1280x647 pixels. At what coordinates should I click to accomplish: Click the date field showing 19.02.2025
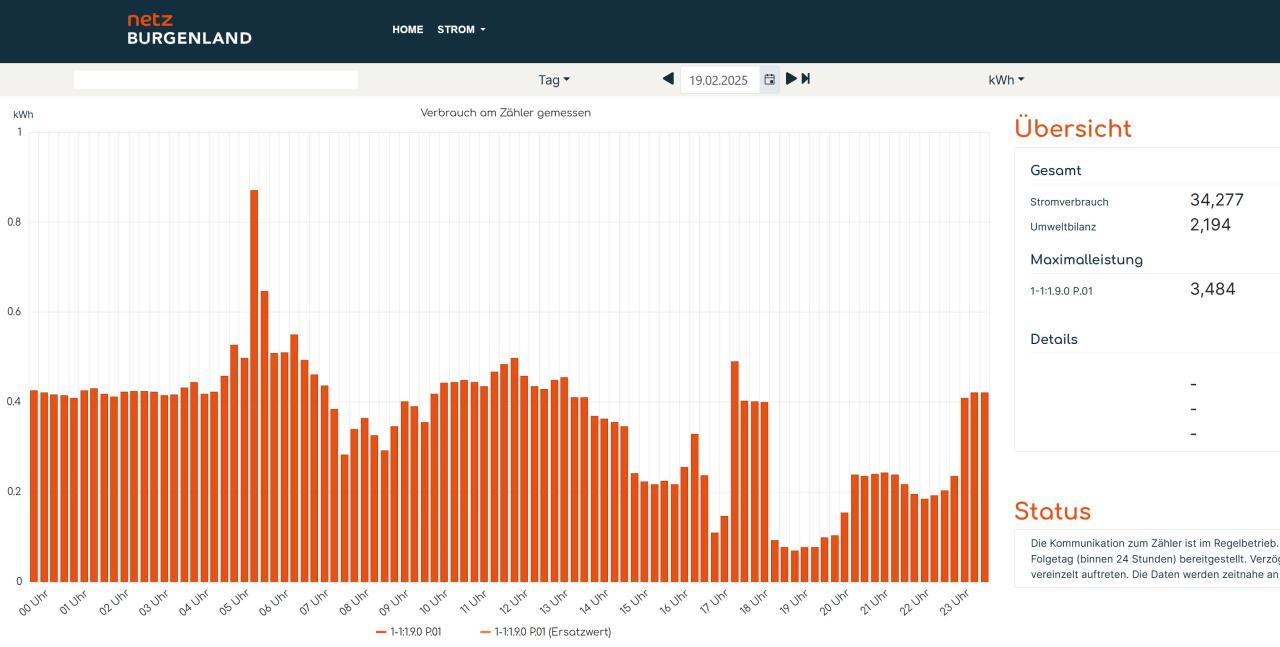719,80
